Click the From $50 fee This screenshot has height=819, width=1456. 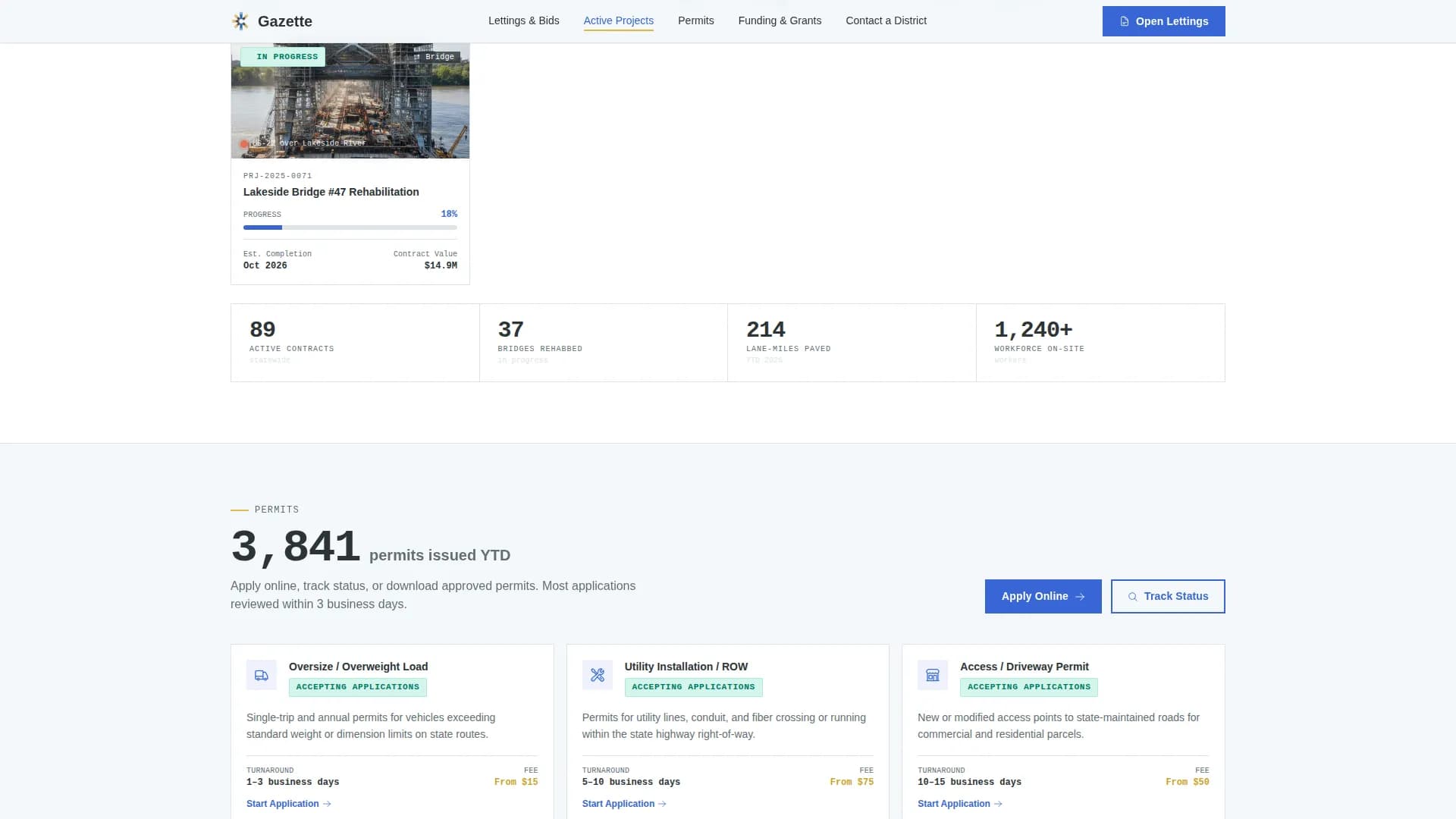coord(1188,782)
